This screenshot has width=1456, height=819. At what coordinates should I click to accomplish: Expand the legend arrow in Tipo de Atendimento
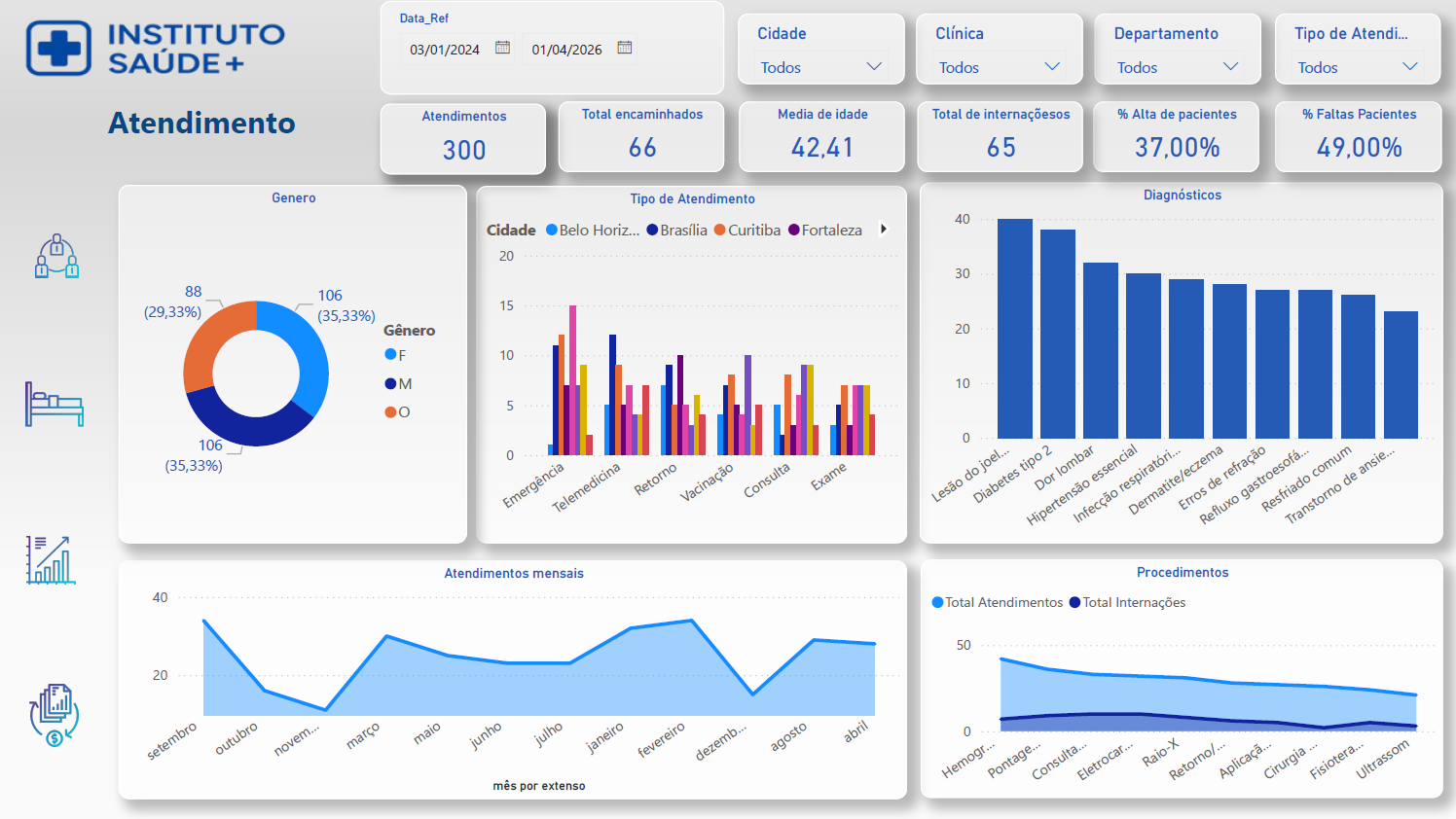coord(884,230)
